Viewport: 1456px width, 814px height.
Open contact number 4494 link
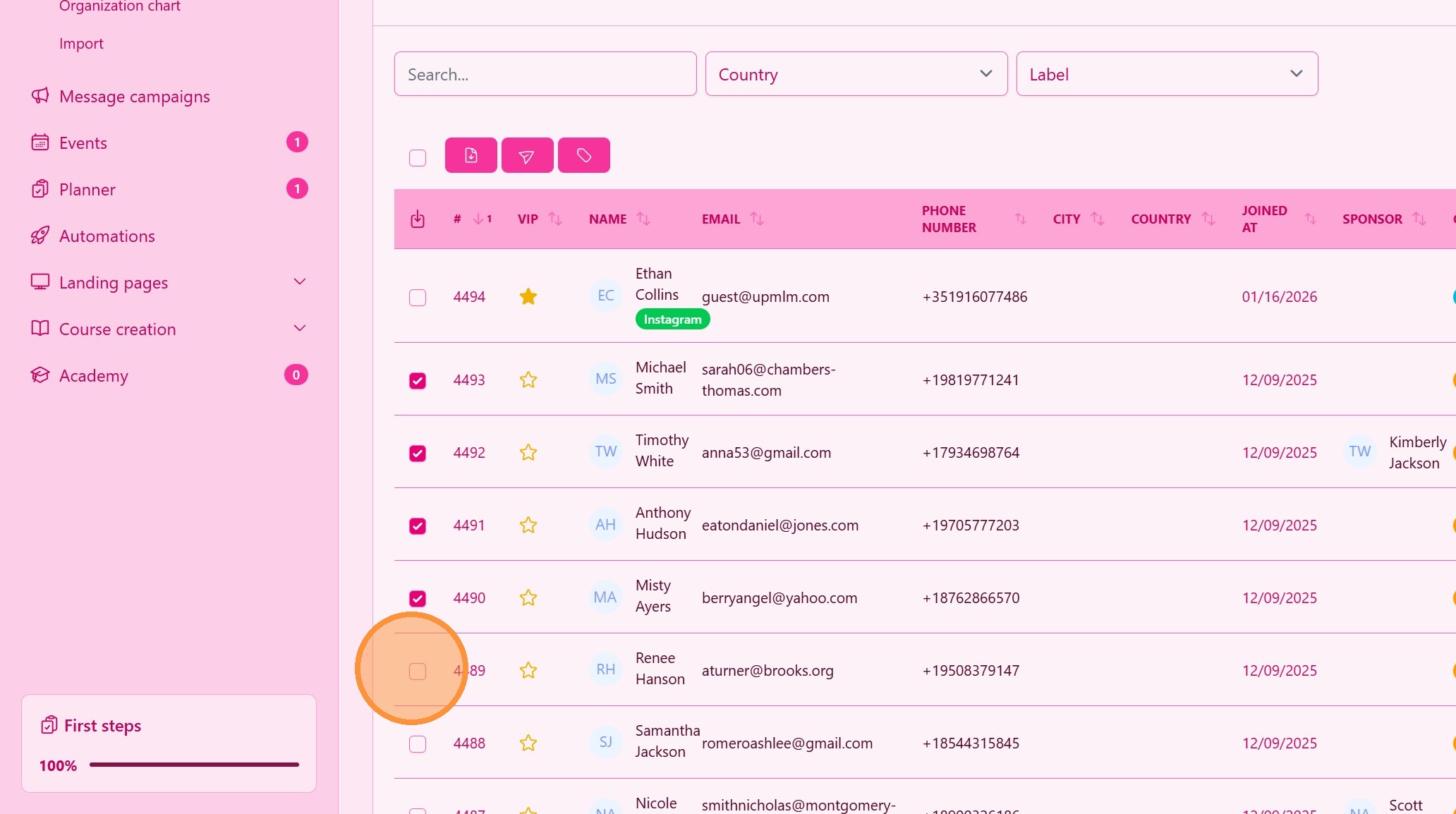point(469,297)
